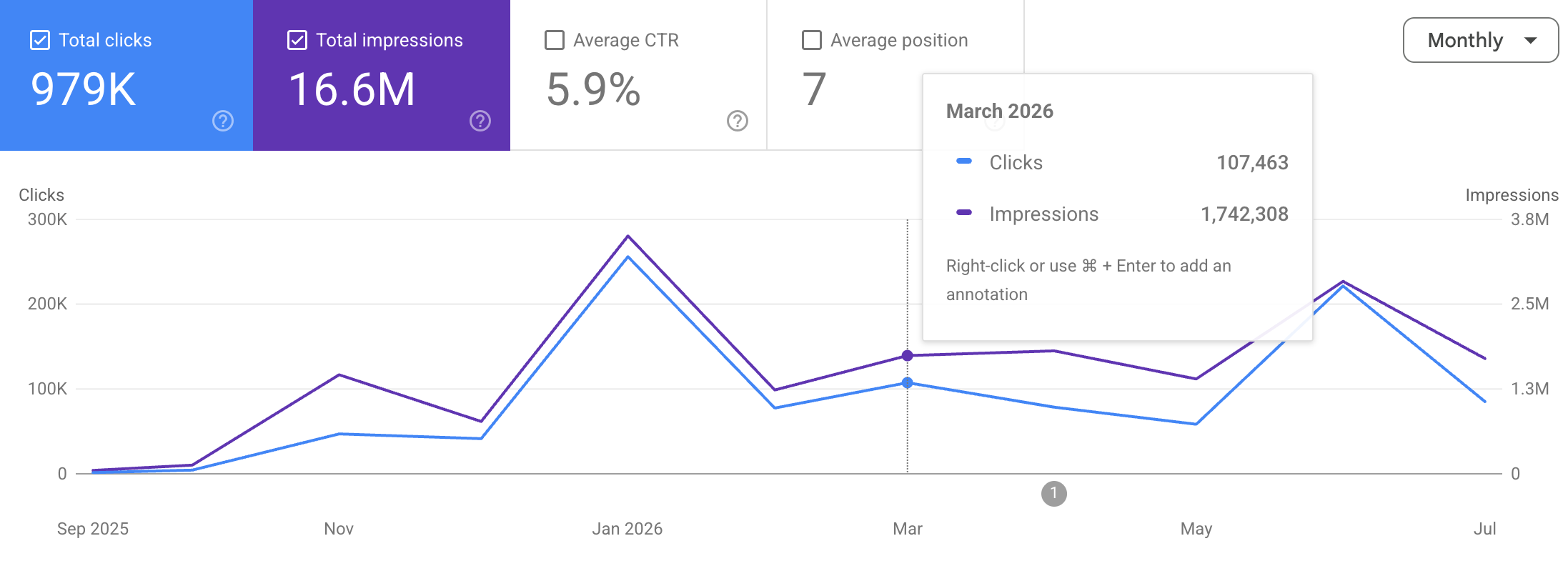Open annotation marker 1 below the chart

[x=1053, y=494]
